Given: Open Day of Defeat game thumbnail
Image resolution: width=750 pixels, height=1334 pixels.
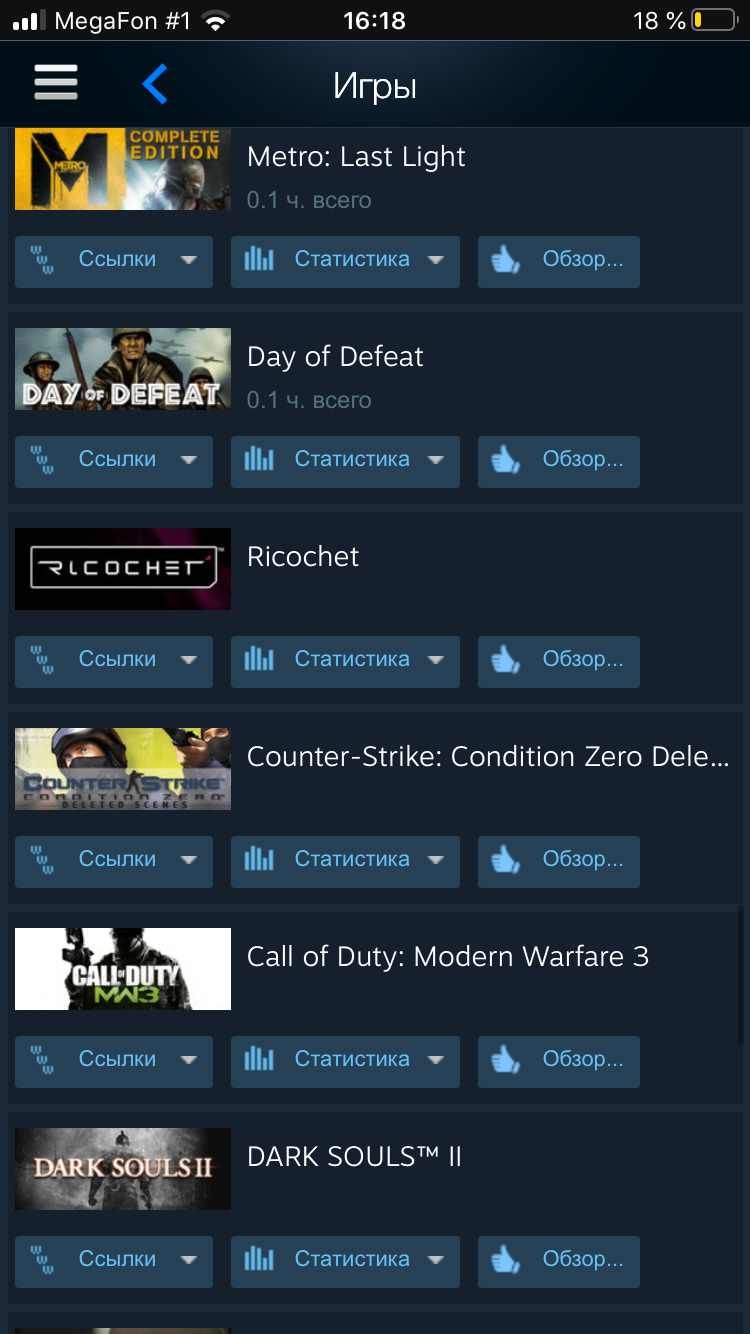Looking at the screenshot, I should click(123, 369).
